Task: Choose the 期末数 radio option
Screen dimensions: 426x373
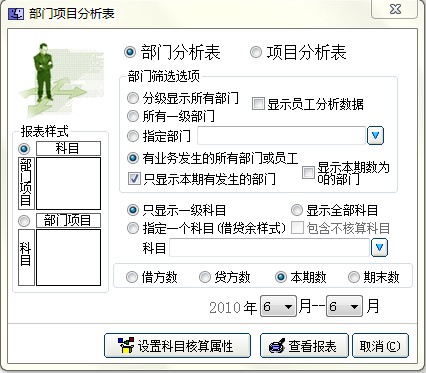Action: (x=354, y=277)
